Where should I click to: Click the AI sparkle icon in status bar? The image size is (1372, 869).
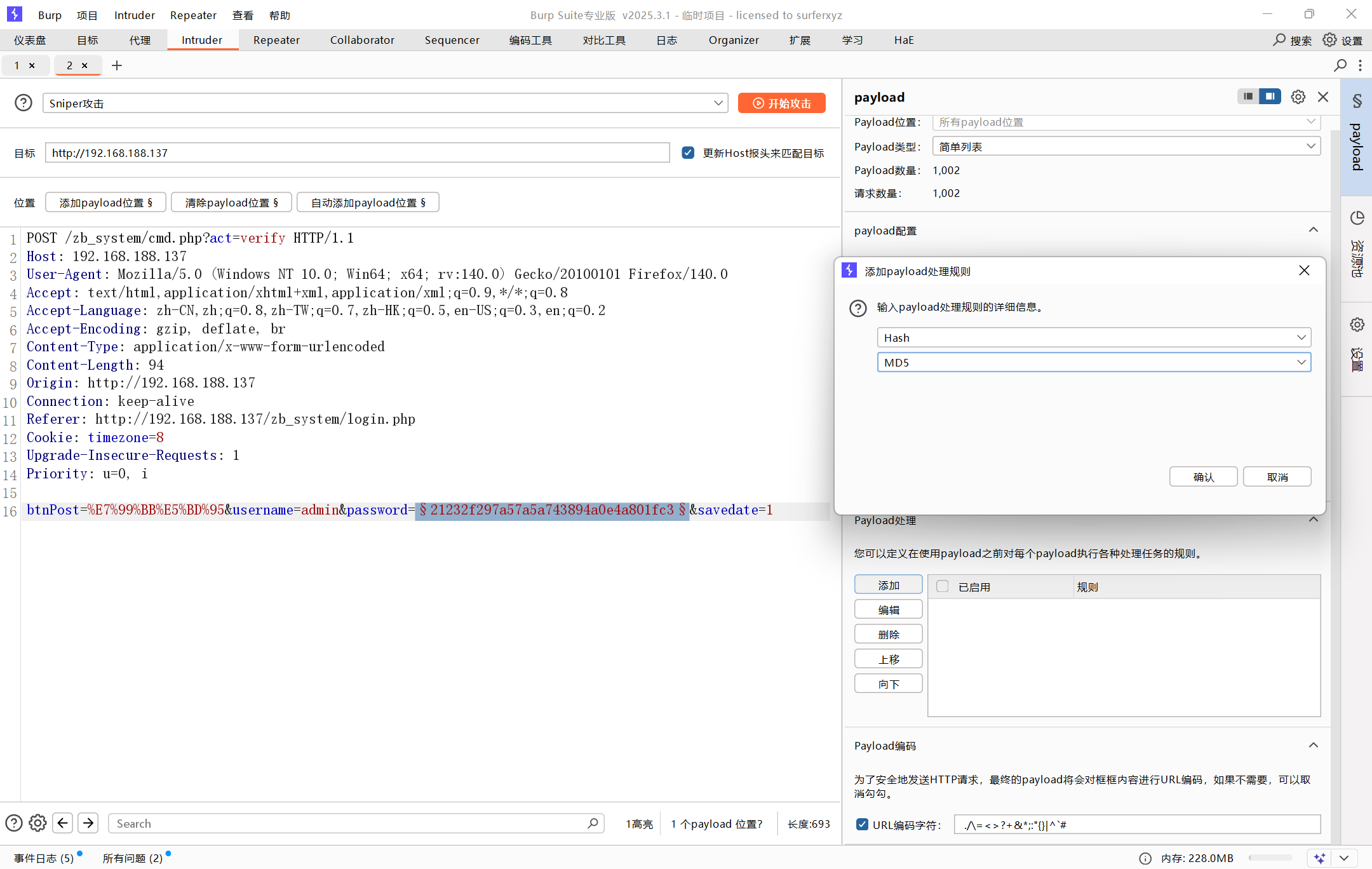coord(1319,858)
